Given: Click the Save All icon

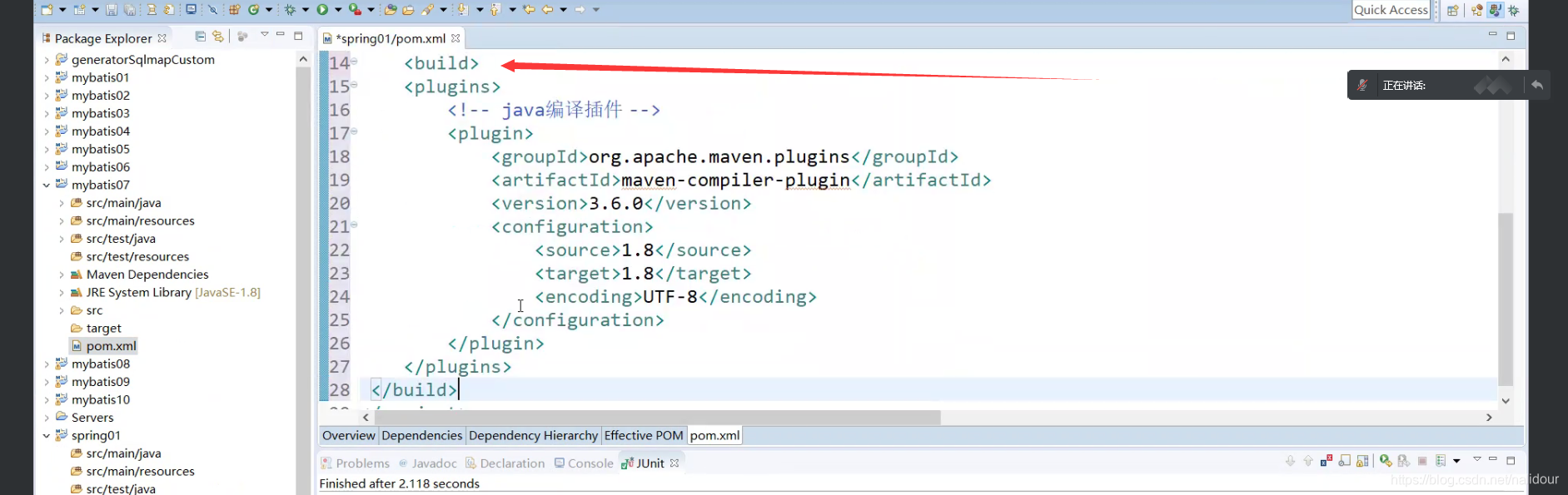Looking at the screenshot, I should (x=130, y=10).
